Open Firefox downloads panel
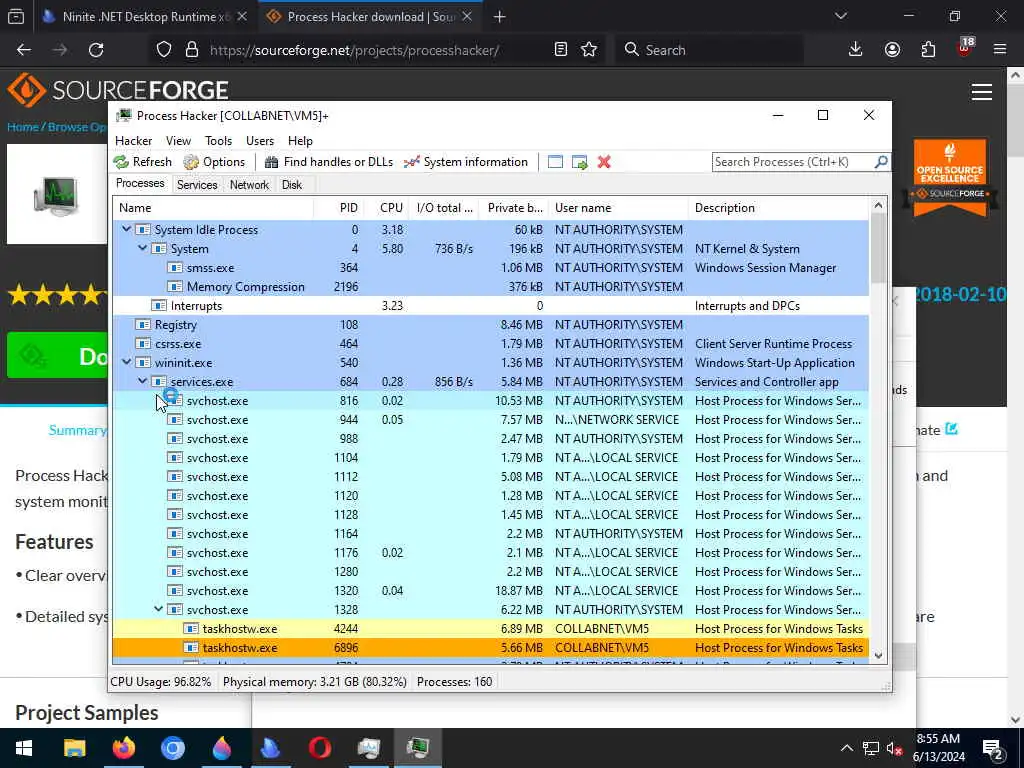This screenshot has height=768, width=1024. (856, 50)
